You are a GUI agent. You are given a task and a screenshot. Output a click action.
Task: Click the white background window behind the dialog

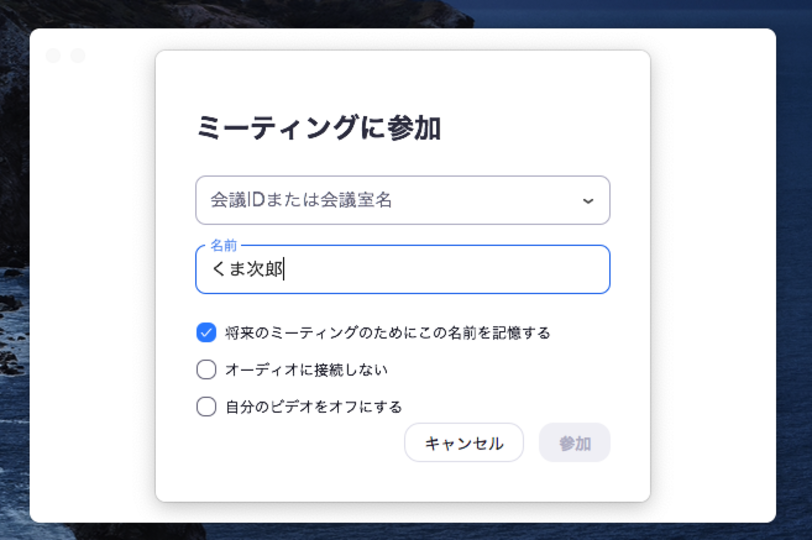92,300
